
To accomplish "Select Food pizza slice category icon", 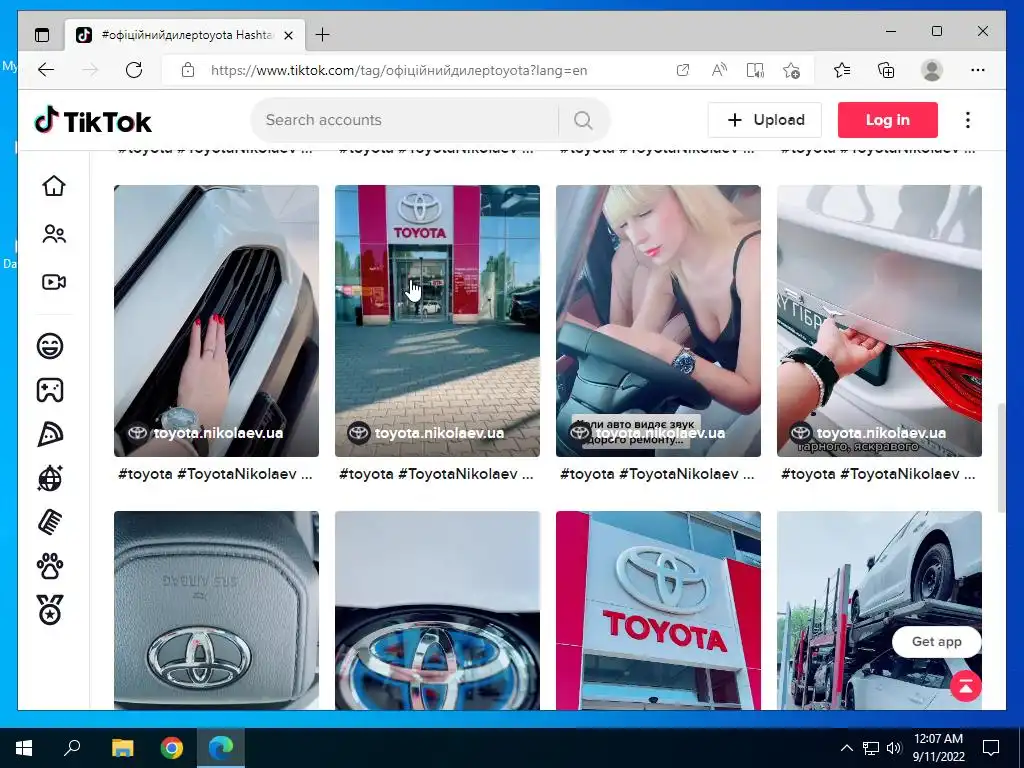I will 50,434.
